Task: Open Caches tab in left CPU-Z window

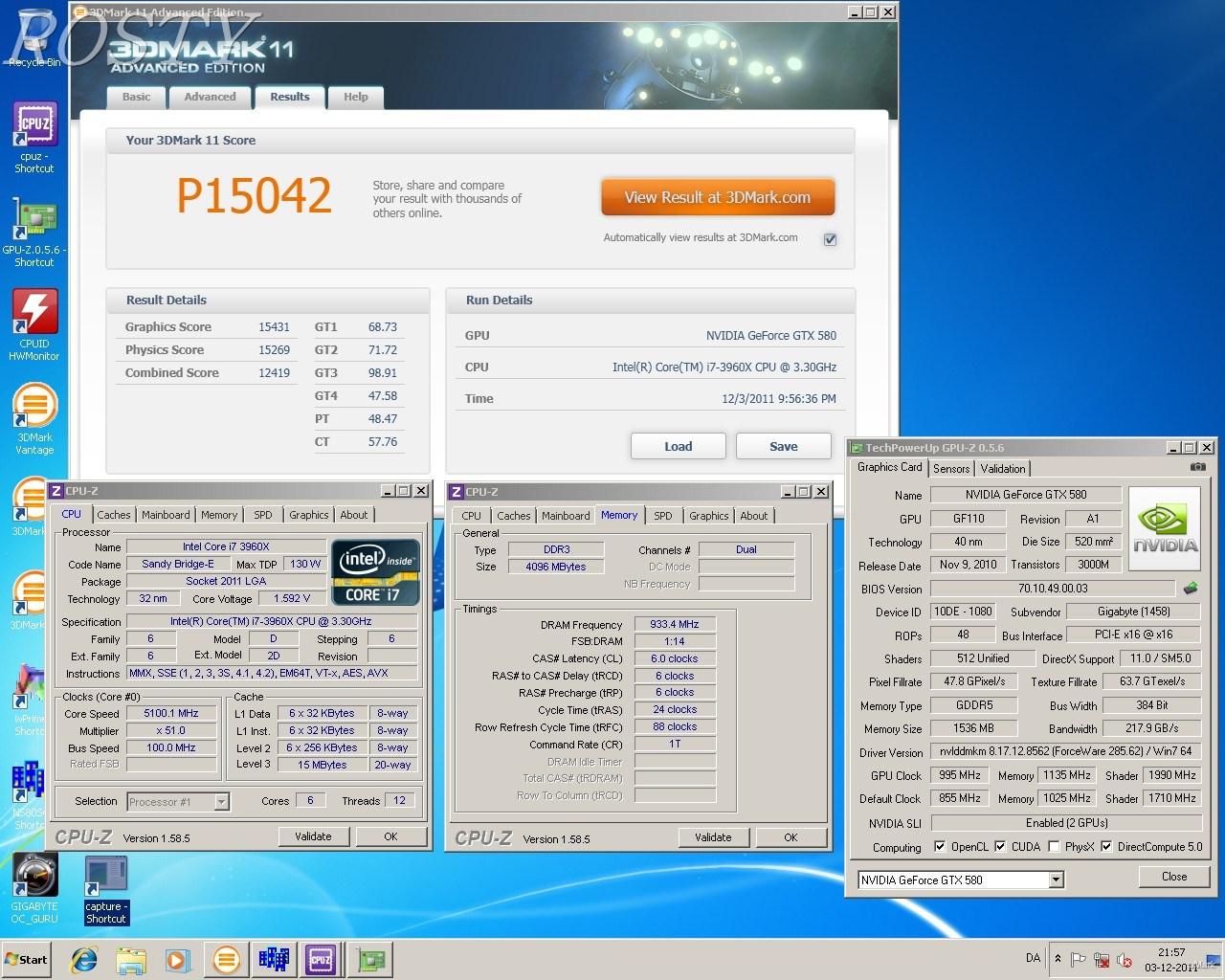Action: click(x=114, y=515)
